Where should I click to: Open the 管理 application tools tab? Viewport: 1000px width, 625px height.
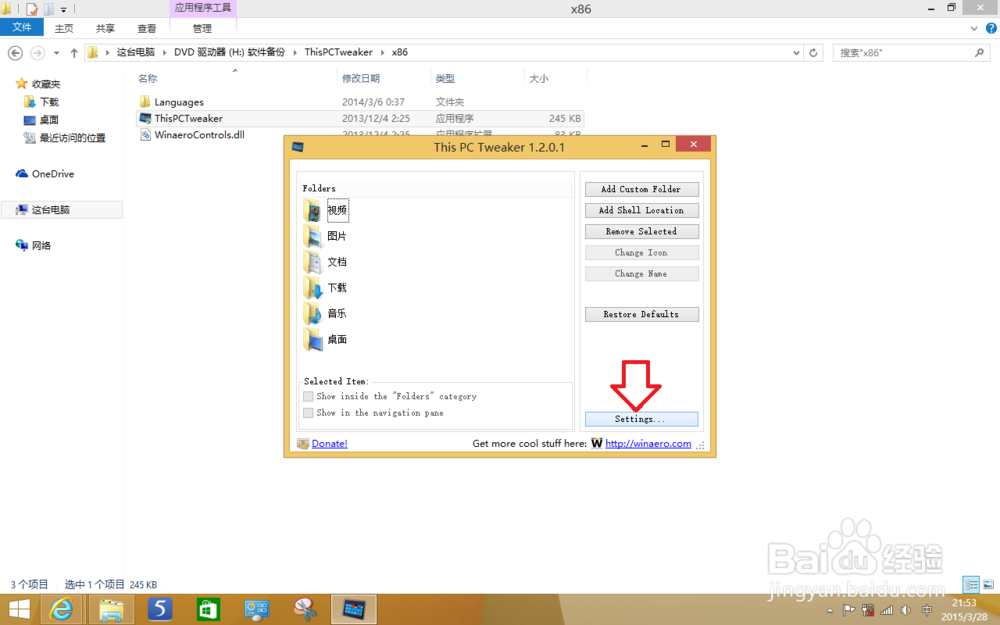201,28
